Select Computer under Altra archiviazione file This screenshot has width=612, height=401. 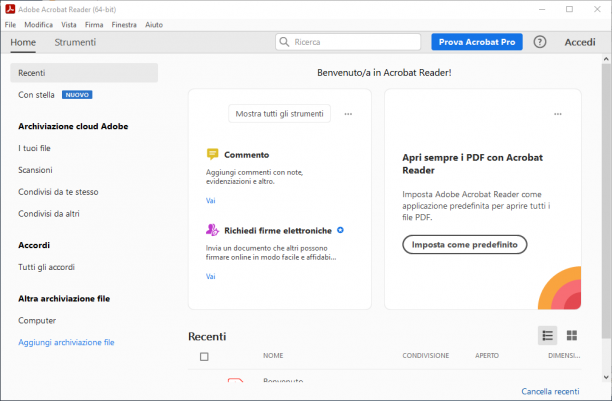(x=37, y=321)
